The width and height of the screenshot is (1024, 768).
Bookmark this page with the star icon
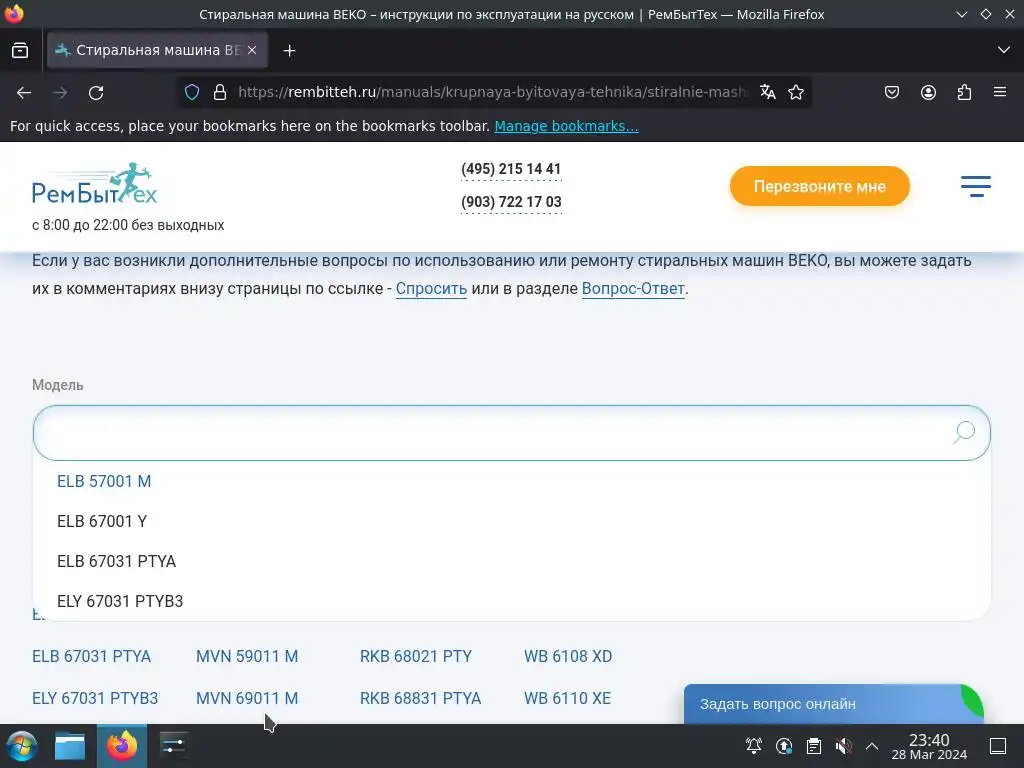pos(795,92)
